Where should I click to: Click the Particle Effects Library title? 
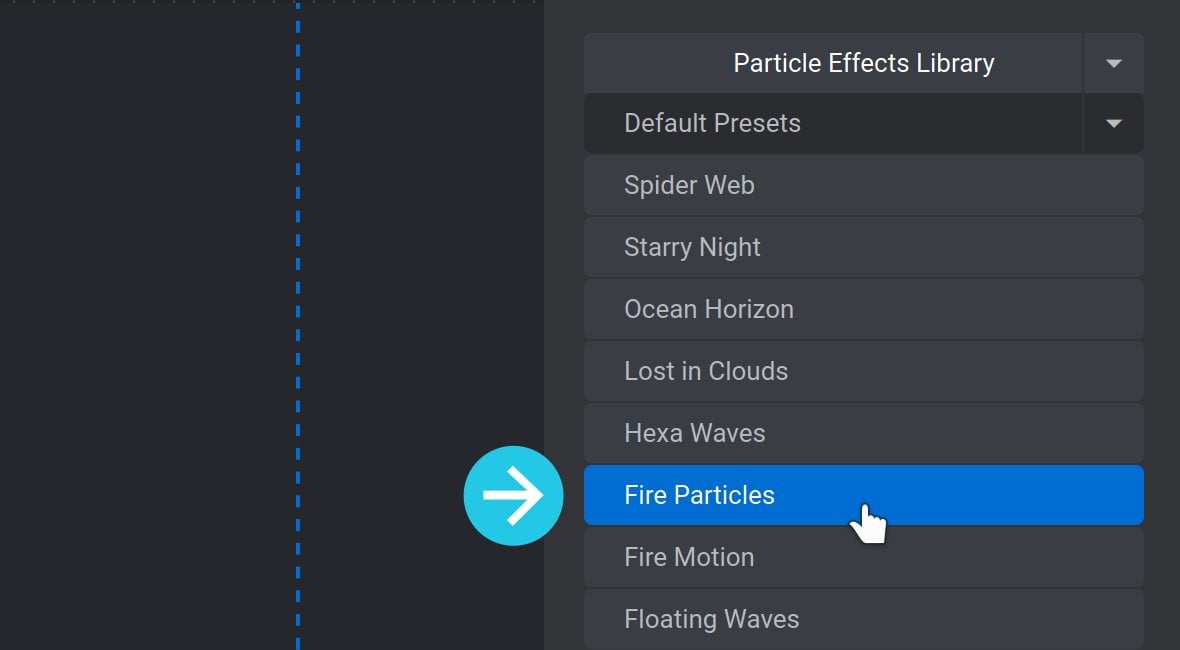point(863,63)
